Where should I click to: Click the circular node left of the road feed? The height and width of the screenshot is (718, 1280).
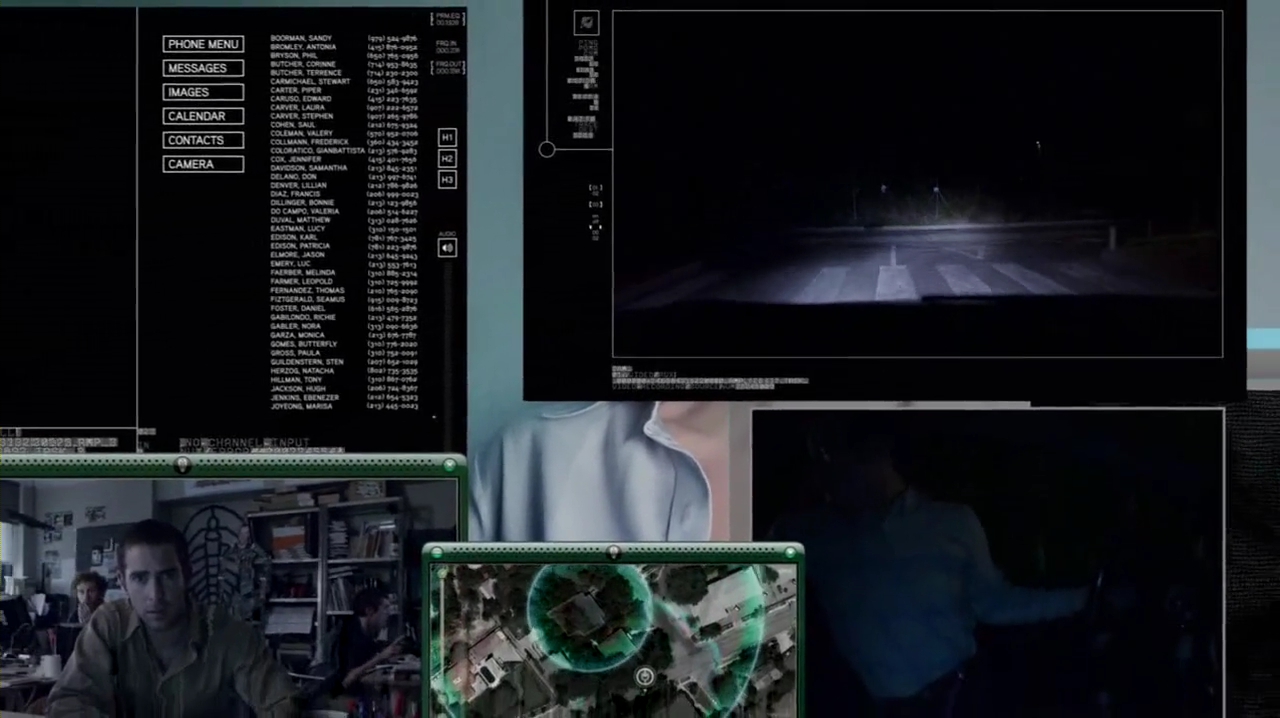547,150
